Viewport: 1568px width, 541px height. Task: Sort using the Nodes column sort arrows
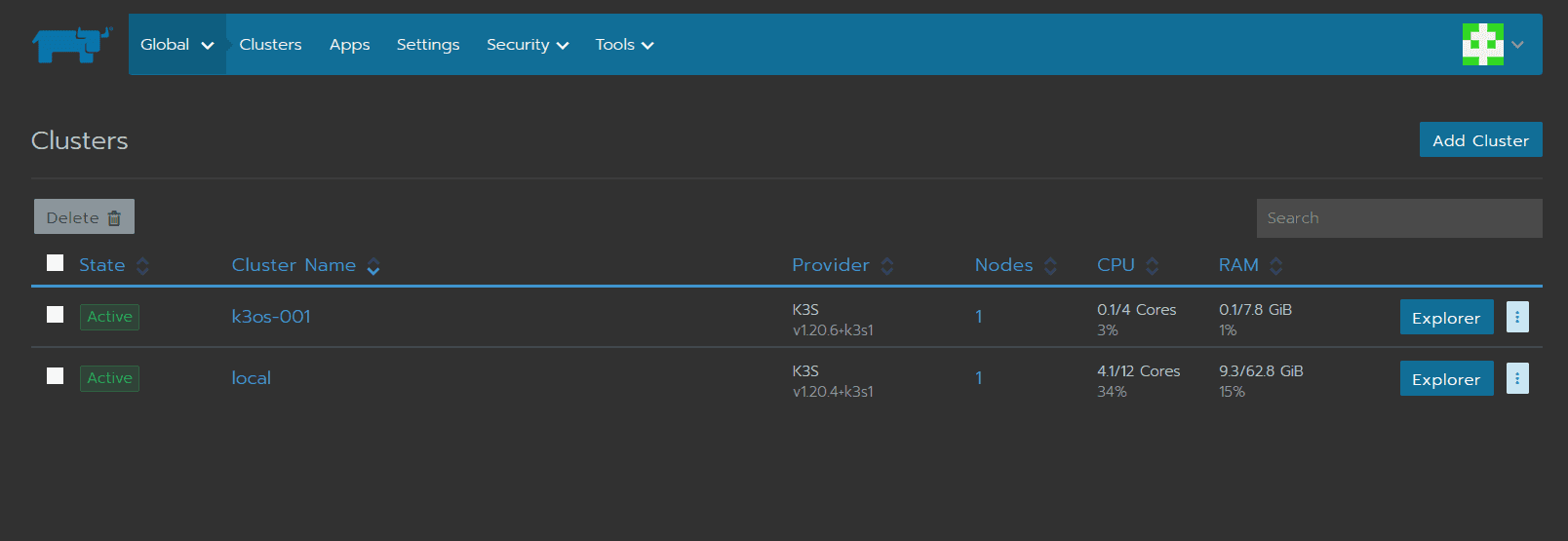click(1050, 266)
